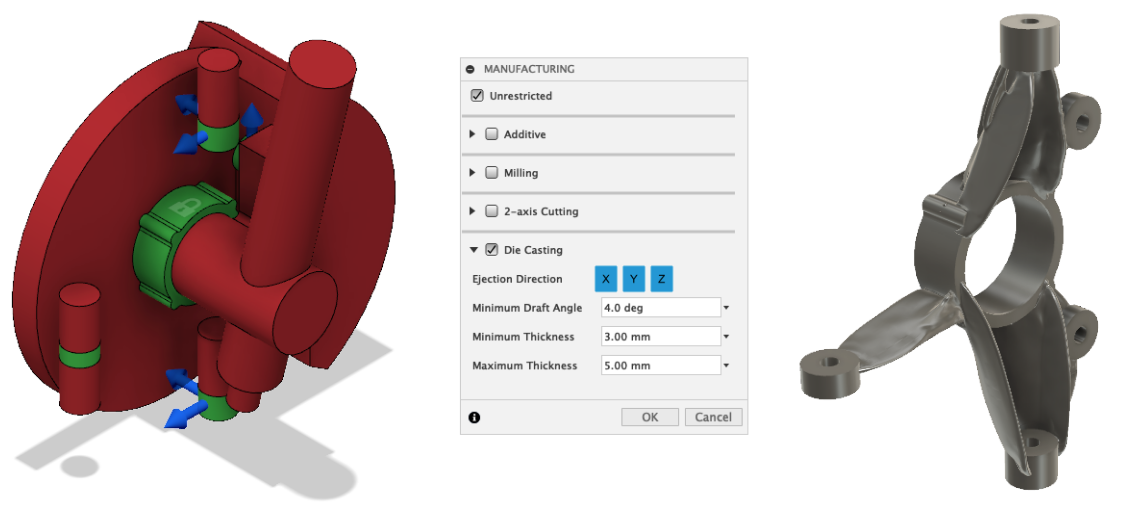1130x509 pixels.
Task: Open Maximum Thickness dropdown arrow
Action: pos(726,366)
